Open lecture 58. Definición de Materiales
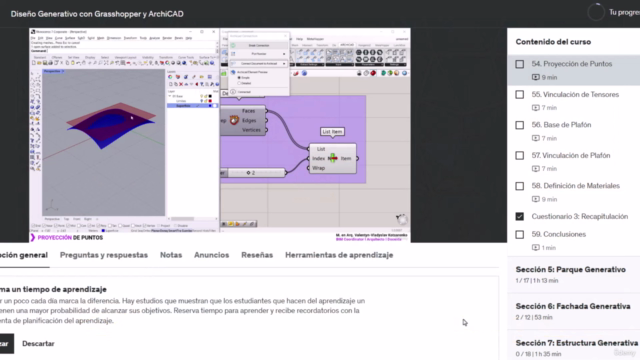This screenshot has height=360, width=640. coord(576,186)
